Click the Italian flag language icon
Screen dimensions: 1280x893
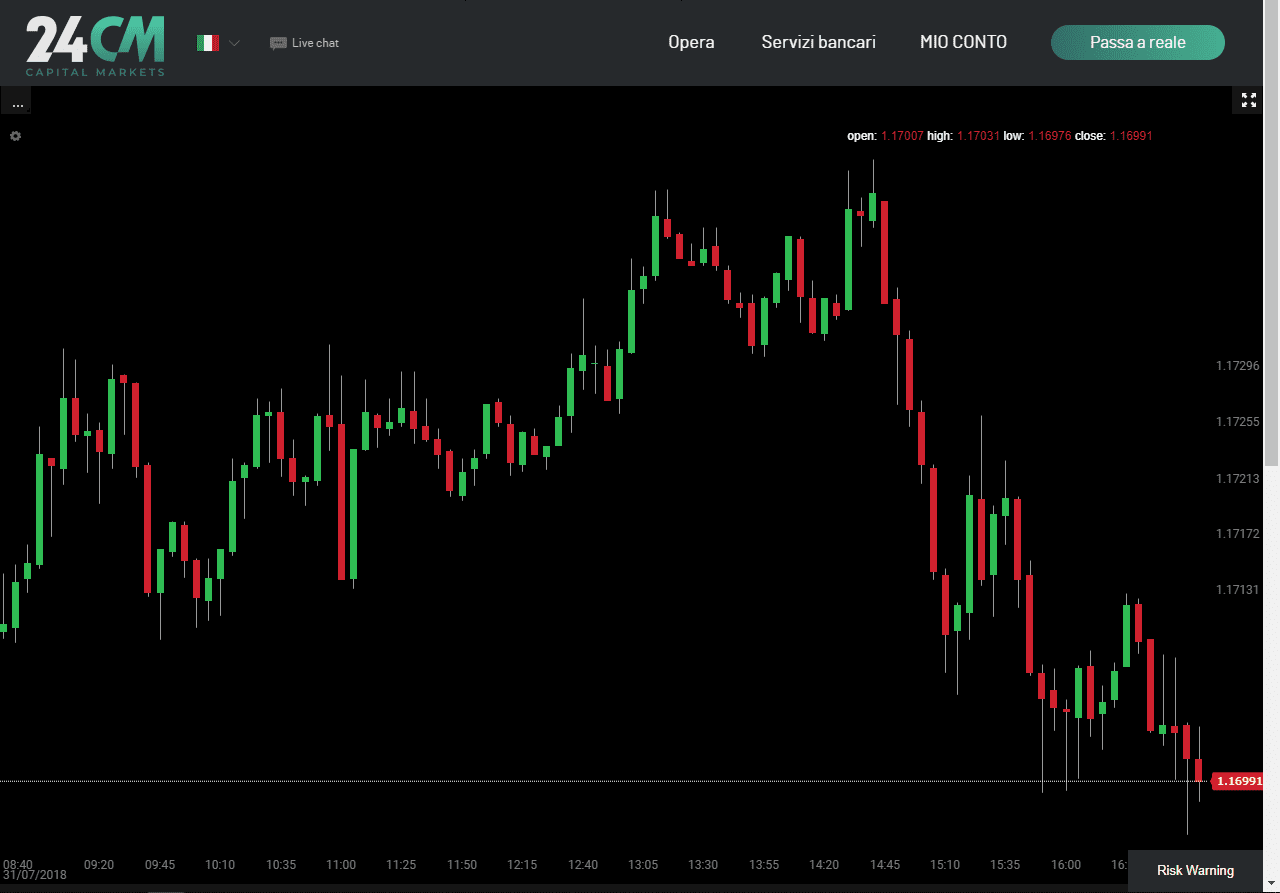point(208,43)
